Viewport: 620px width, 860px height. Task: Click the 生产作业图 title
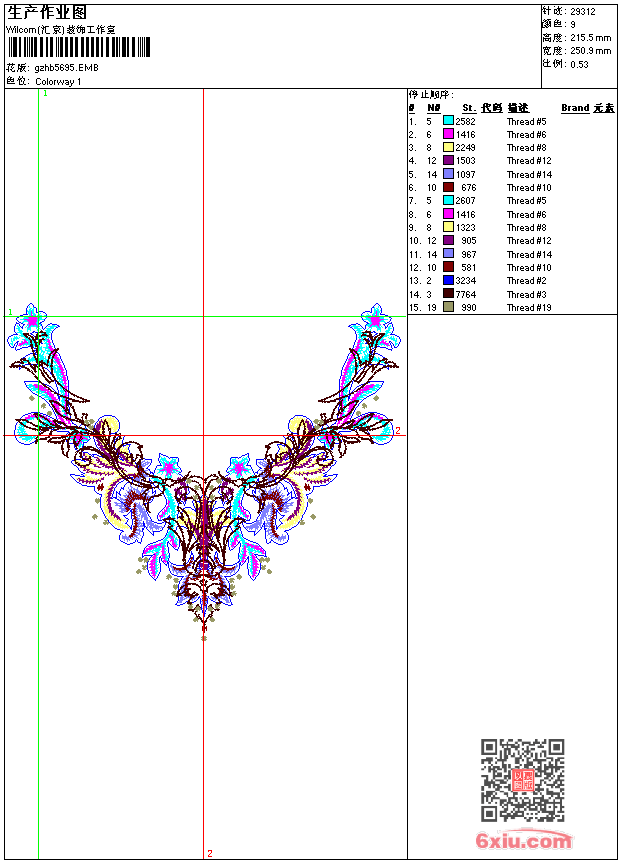pos(47,13)
